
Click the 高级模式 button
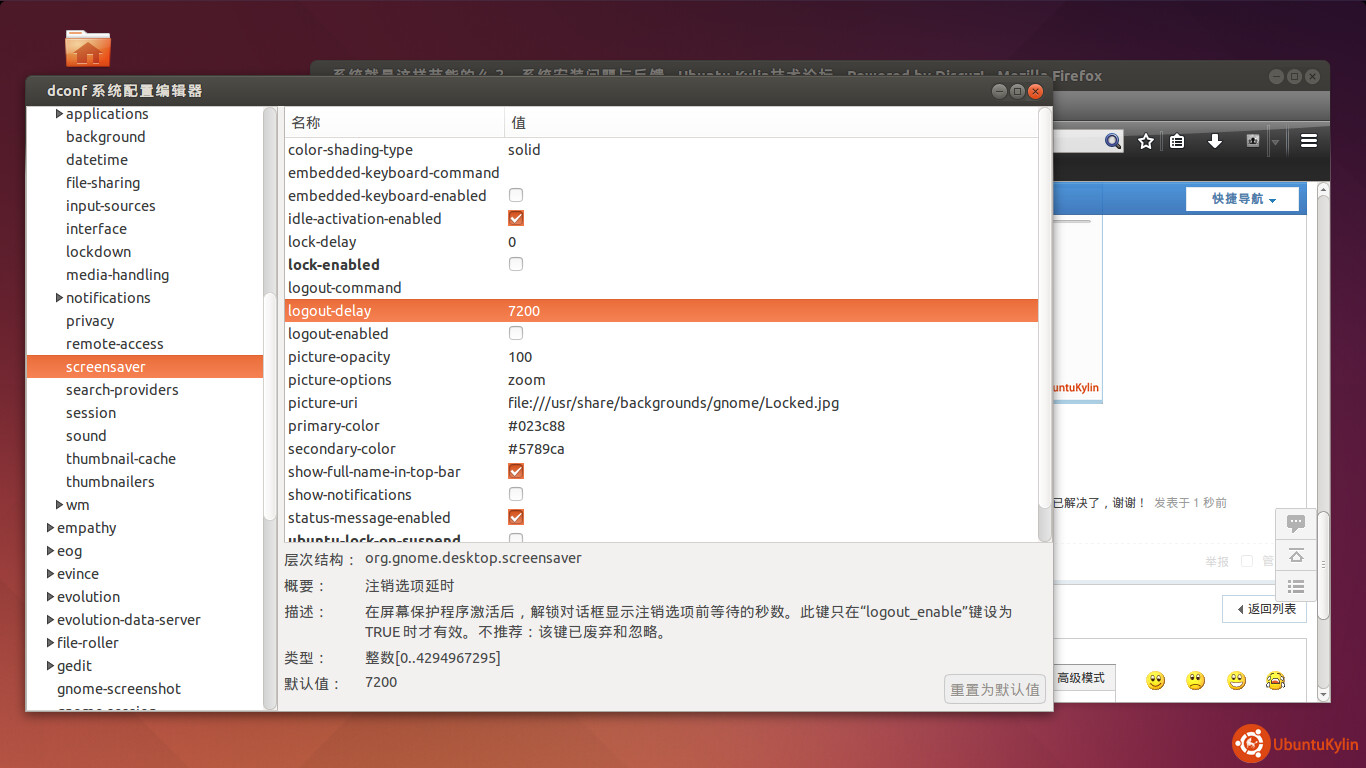pyautogui.click(x=1080, y=678)
